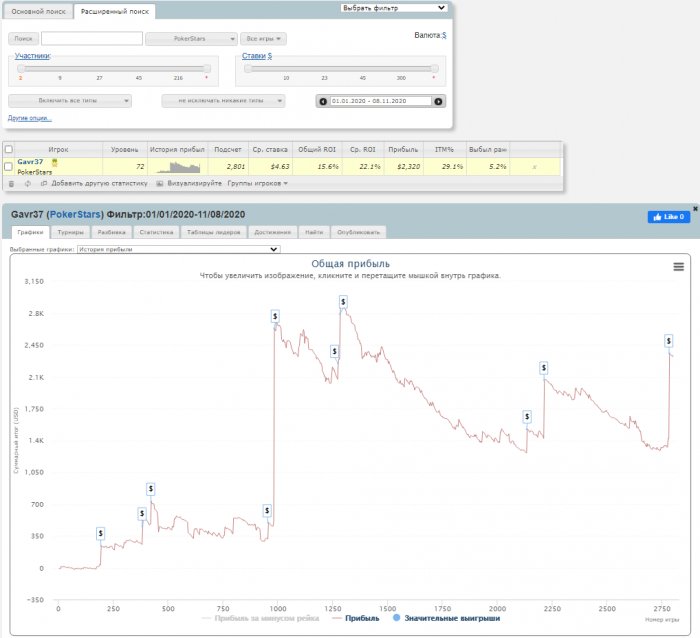This screenshot has width=700, height=638.
Task: Click the remove x in Gavr37 row
Action: click(x=534, y=167)
